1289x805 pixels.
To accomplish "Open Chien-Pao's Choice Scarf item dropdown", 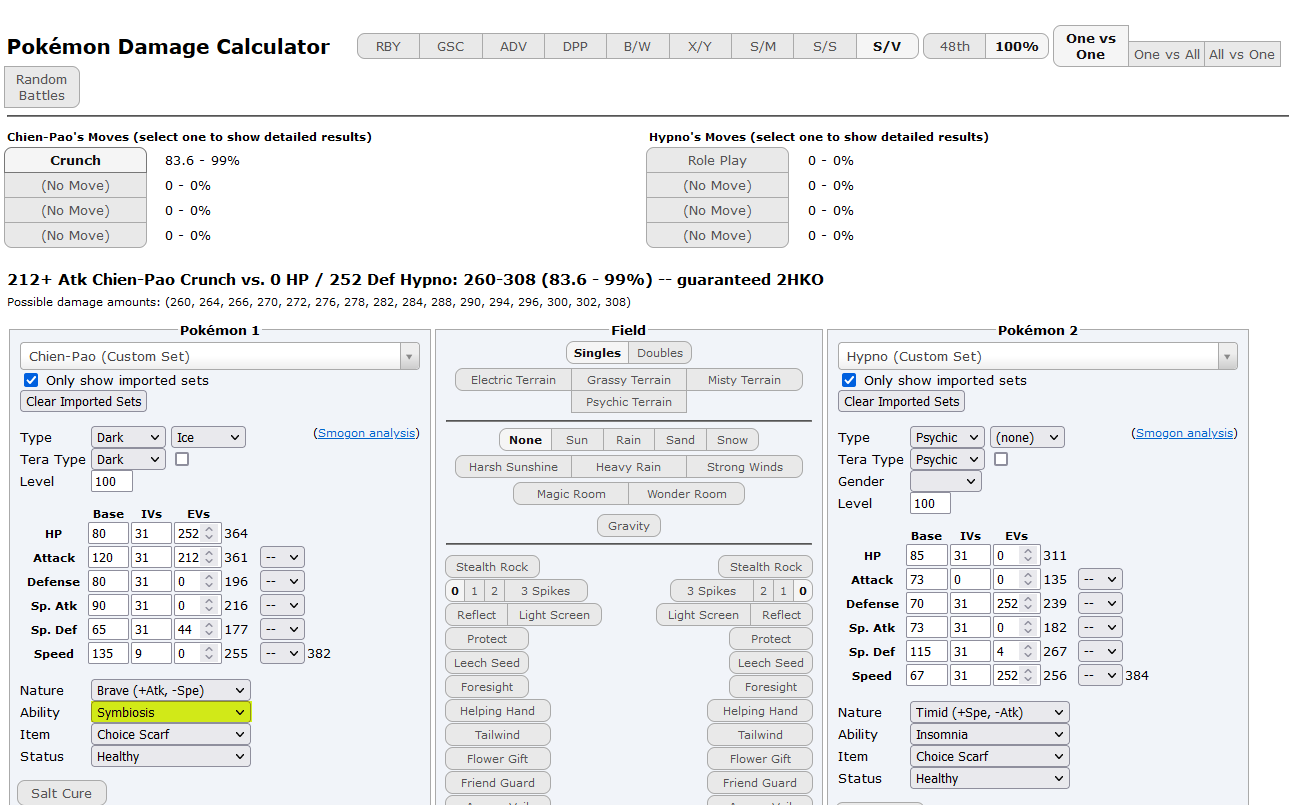I will (x=171, y=734).
